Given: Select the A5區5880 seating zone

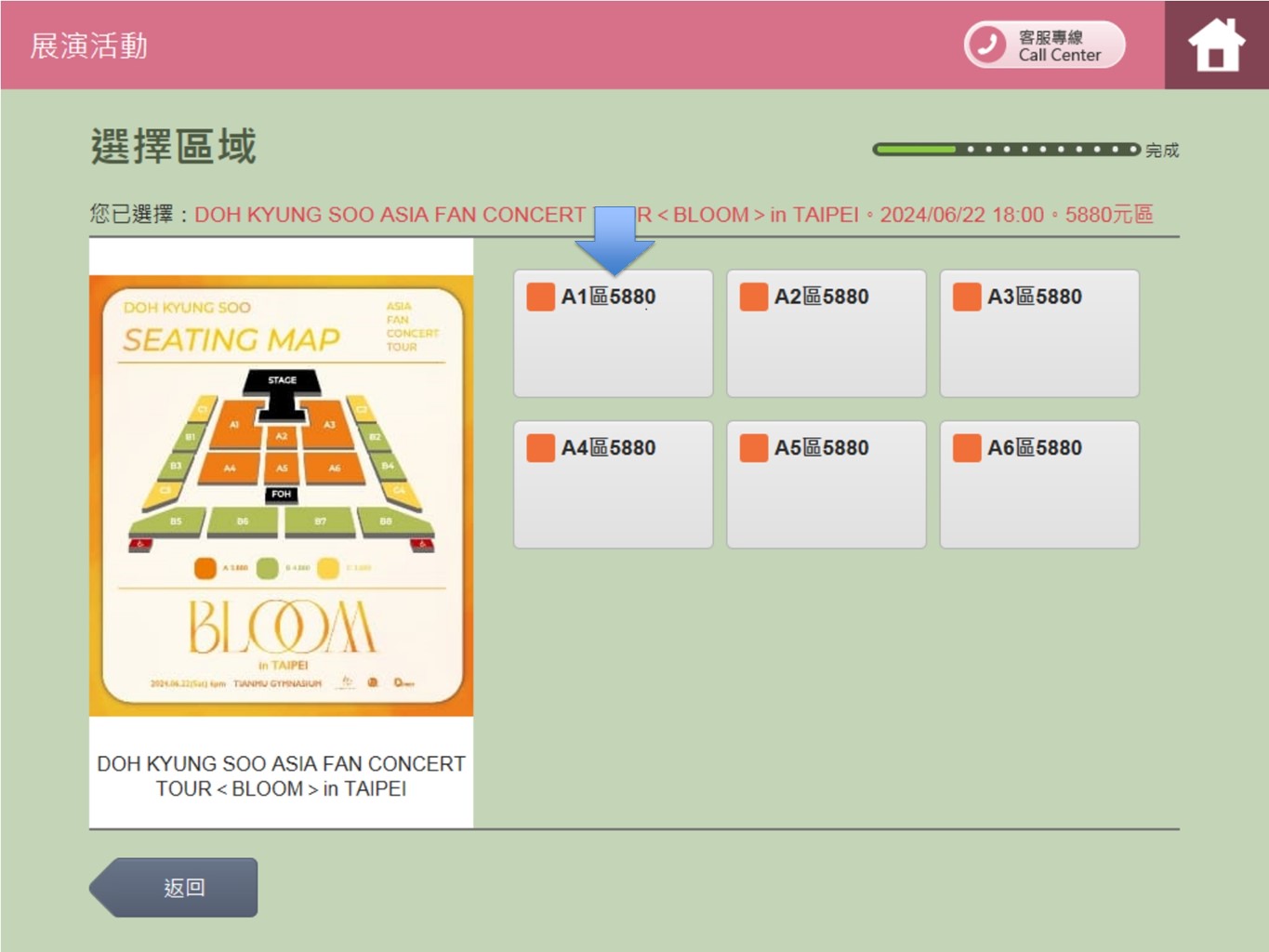Looking at the screenshot, I should click(x=826, y=484).
